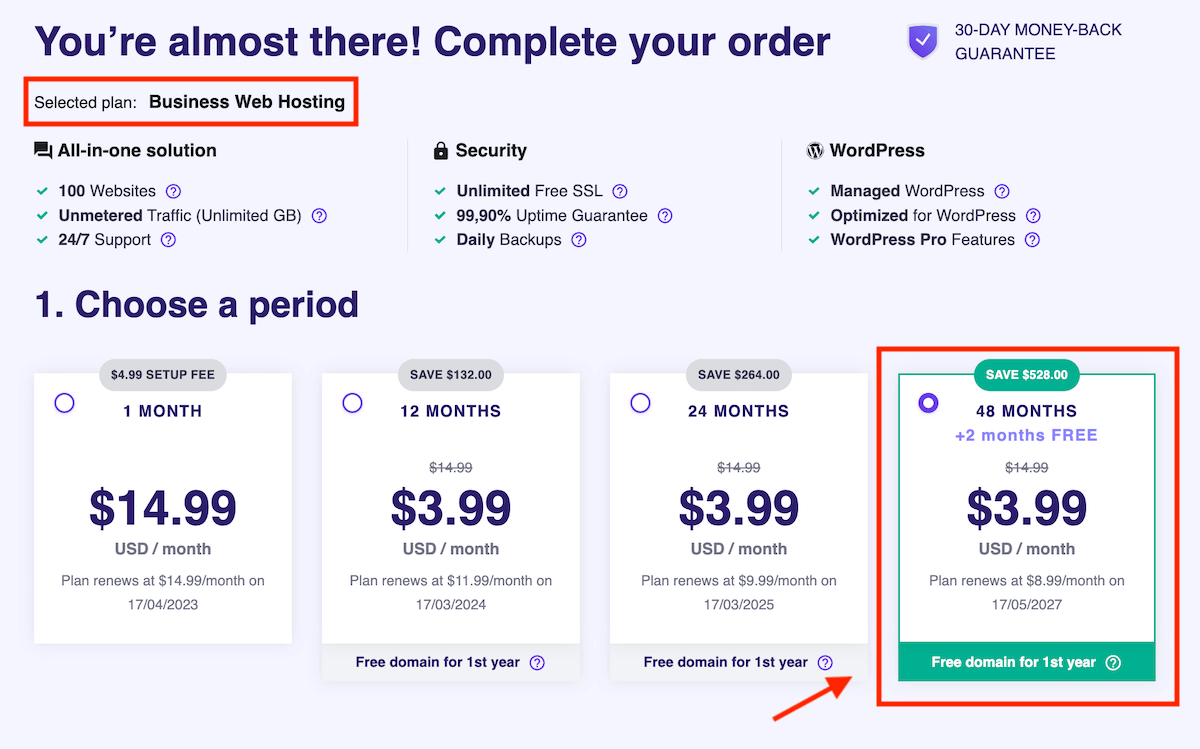The image size is (1200, 749).
Task: Click help icon beside Unmetered Traffic
Action: point(319,215)
